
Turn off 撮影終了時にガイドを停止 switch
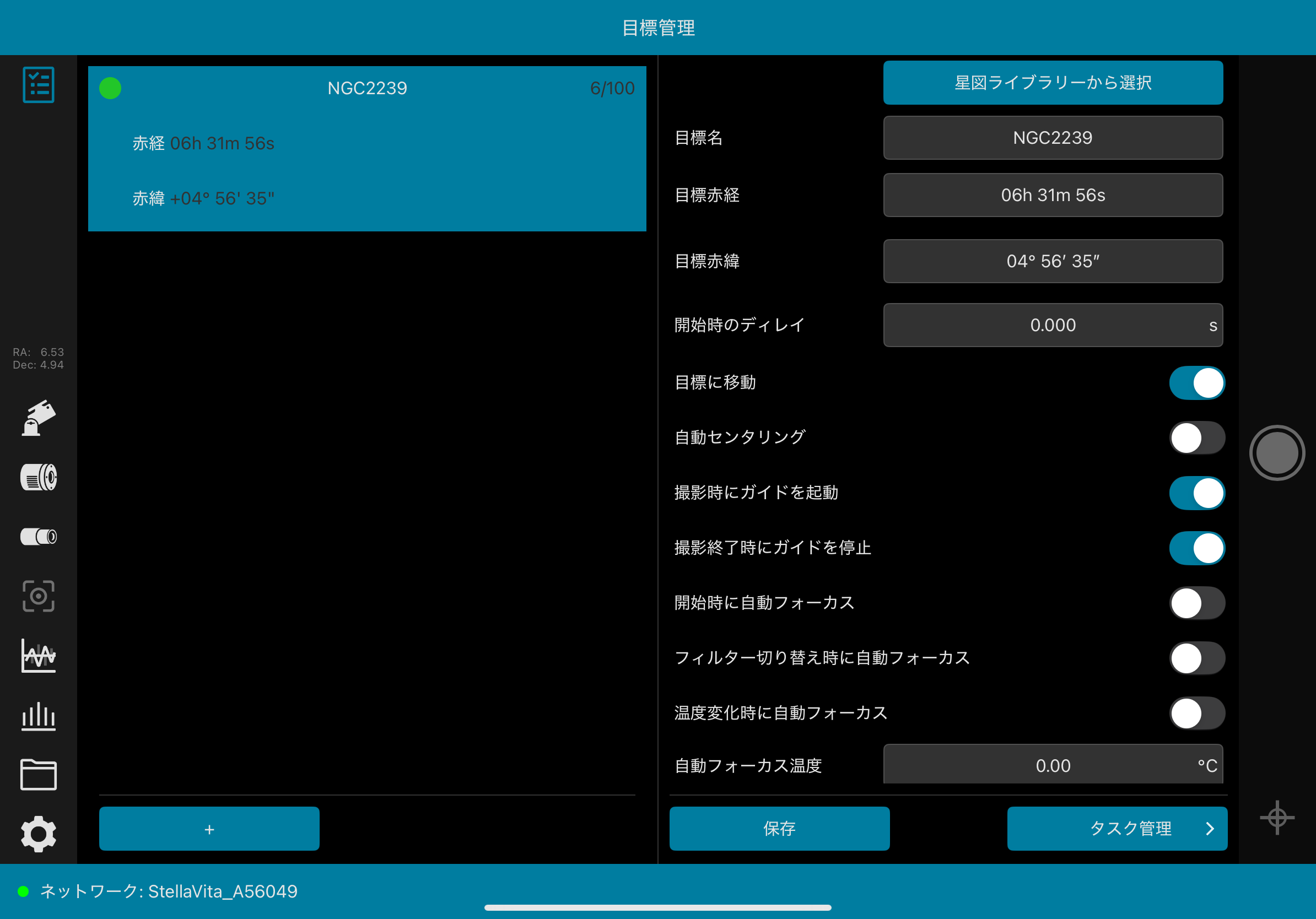[1197, 548]
